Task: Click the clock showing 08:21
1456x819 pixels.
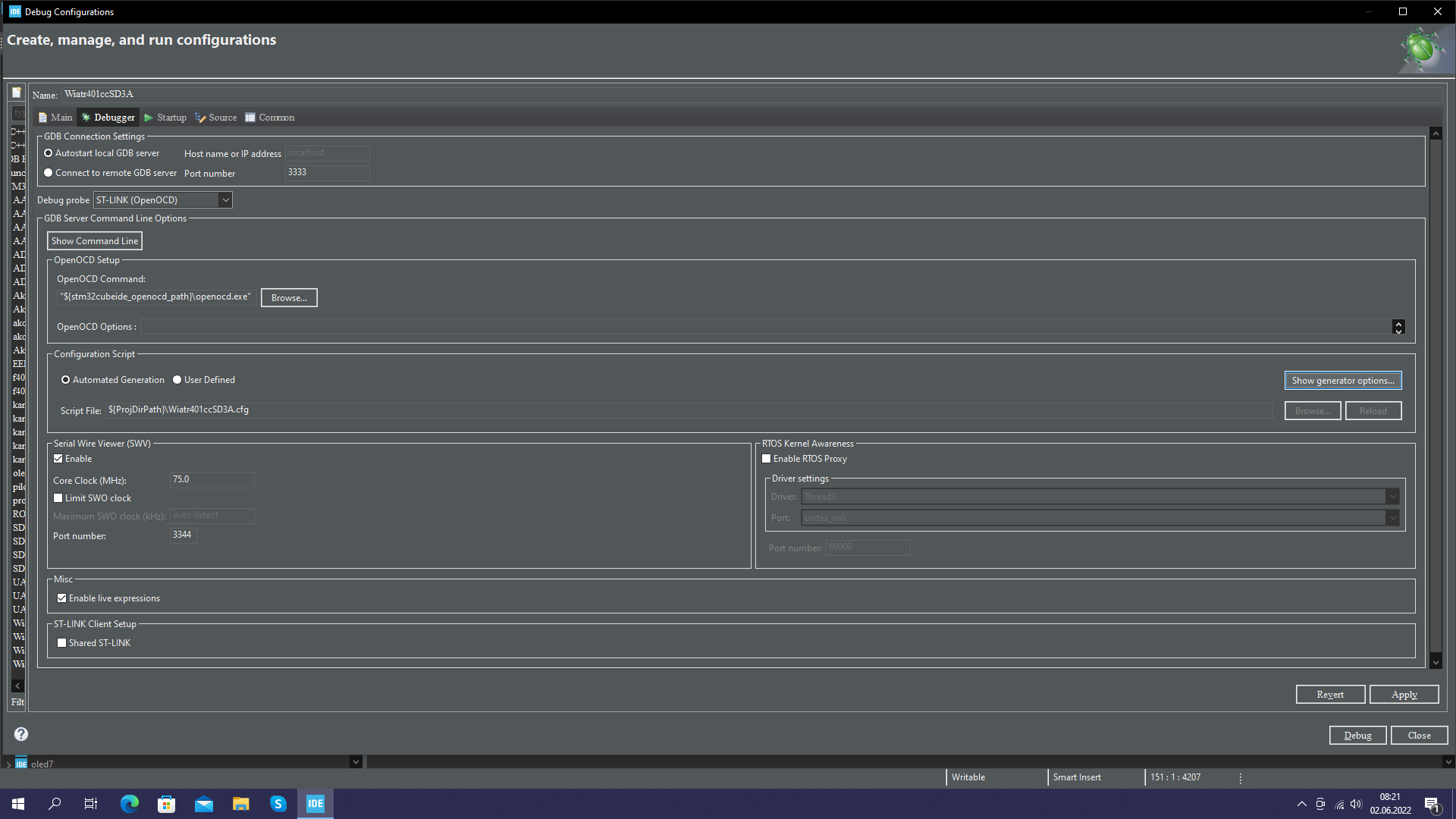Action: click(1390, 797)
